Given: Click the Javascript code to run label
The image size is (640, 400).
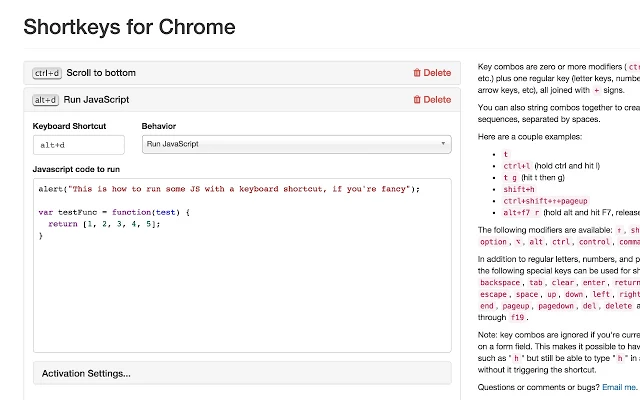Looking at the screenshot, I should pos(76,169).
